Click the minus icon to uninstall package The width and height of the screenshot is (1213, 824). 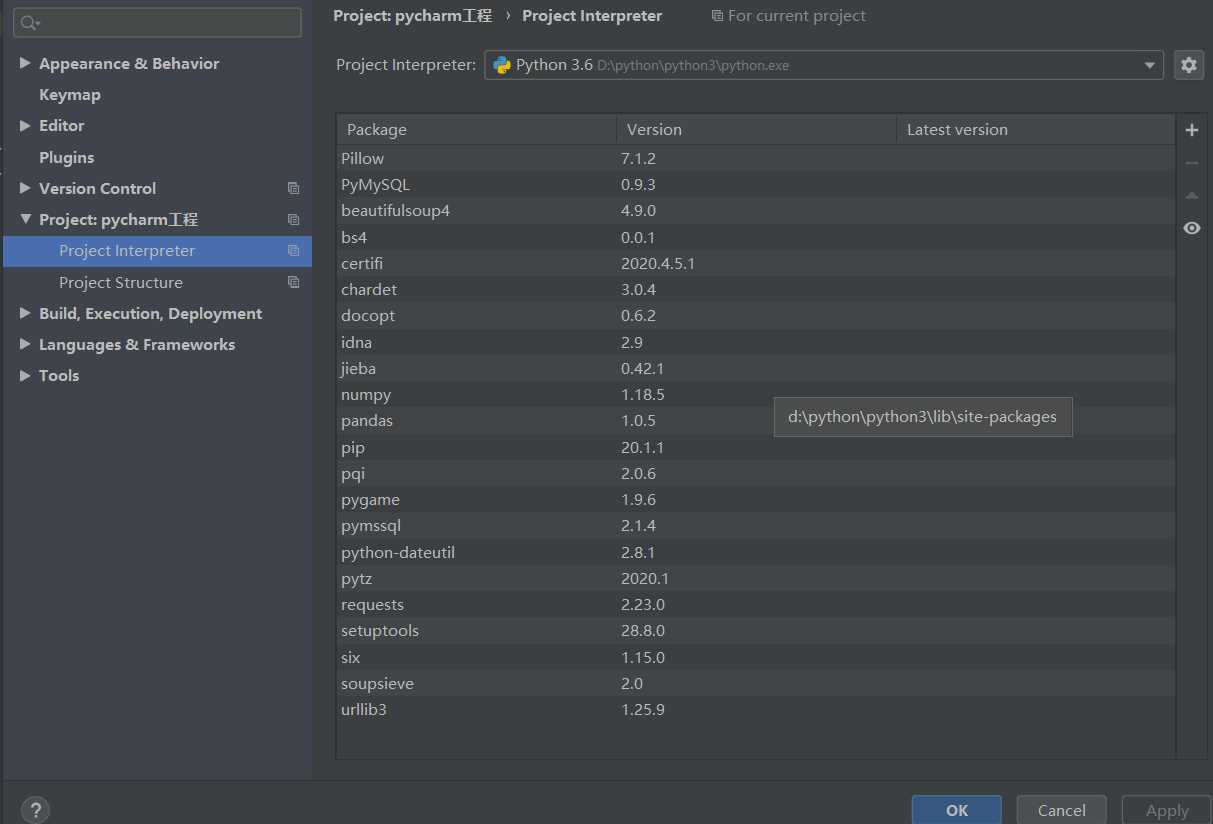[x=1191, y=163]
